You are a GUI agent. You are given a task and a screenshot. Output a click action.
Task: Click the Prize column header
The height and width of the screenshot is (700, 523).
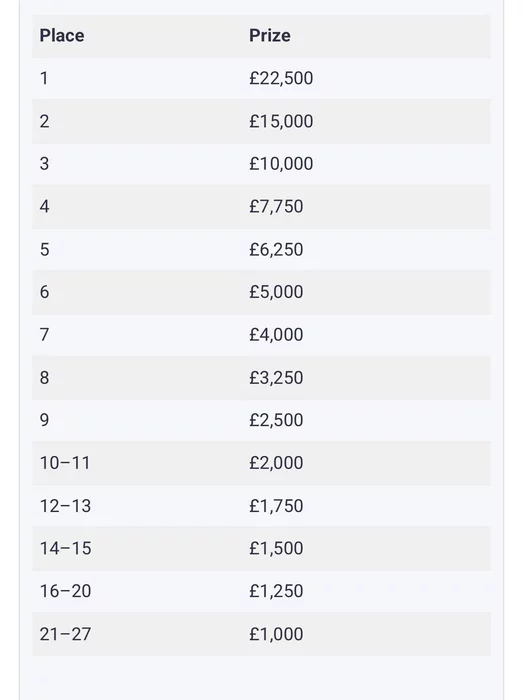[x=270, y=36]
